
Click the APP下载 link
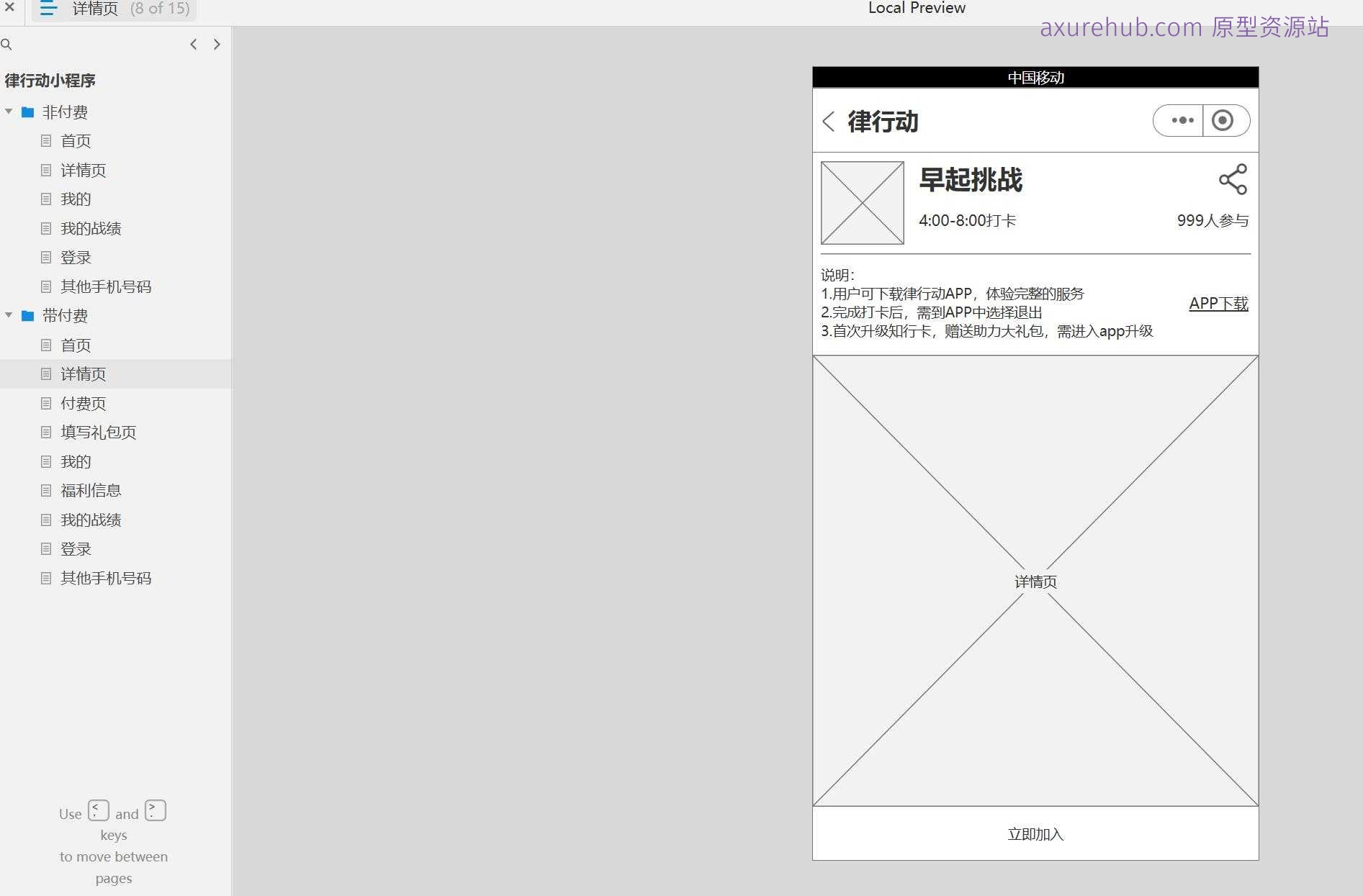(1218, 304)
